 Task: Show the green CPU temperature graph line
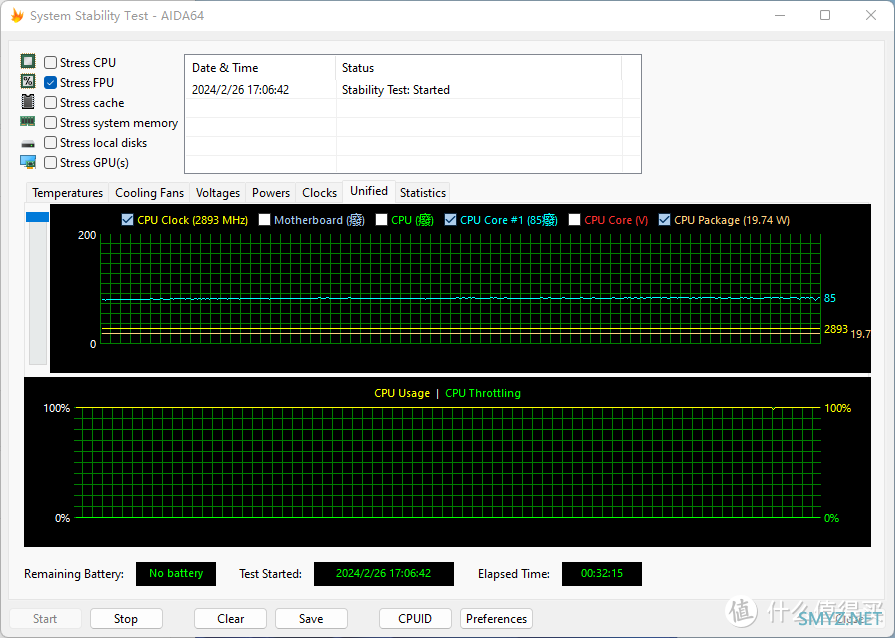point(381,220)
